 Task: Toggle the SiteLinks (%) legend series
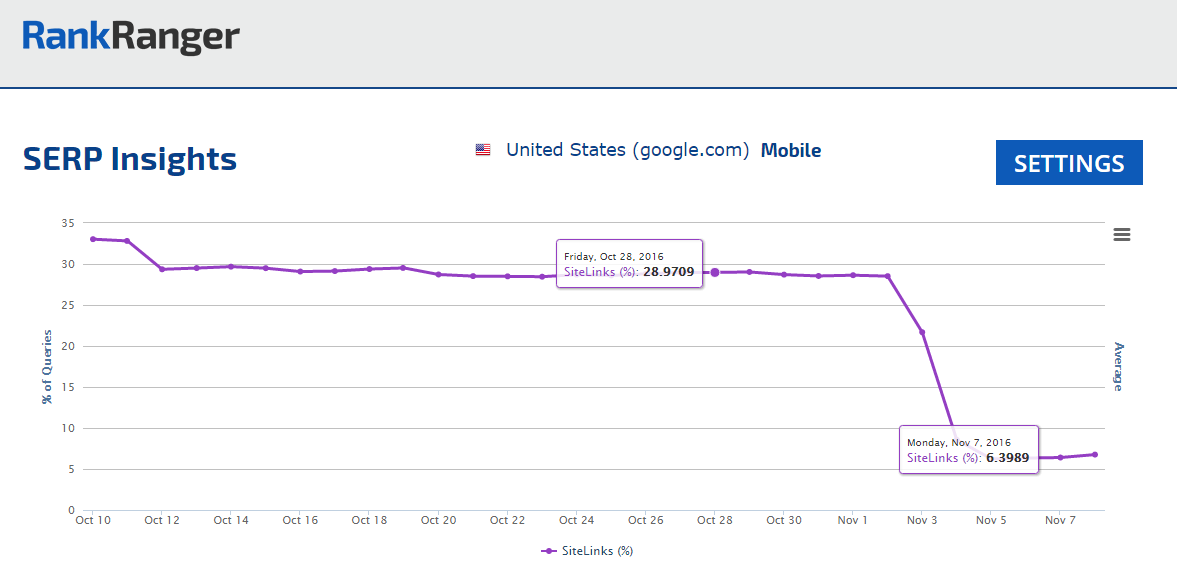[588, 550]
